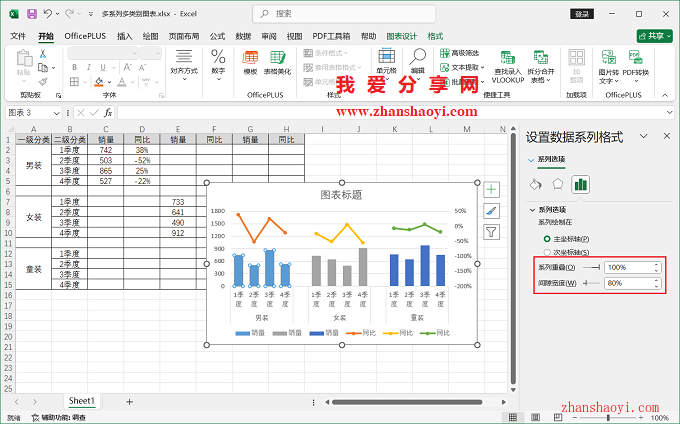680x424 pixels.
Task: Click the search box in title bar
Action: [x=344, y=14]
